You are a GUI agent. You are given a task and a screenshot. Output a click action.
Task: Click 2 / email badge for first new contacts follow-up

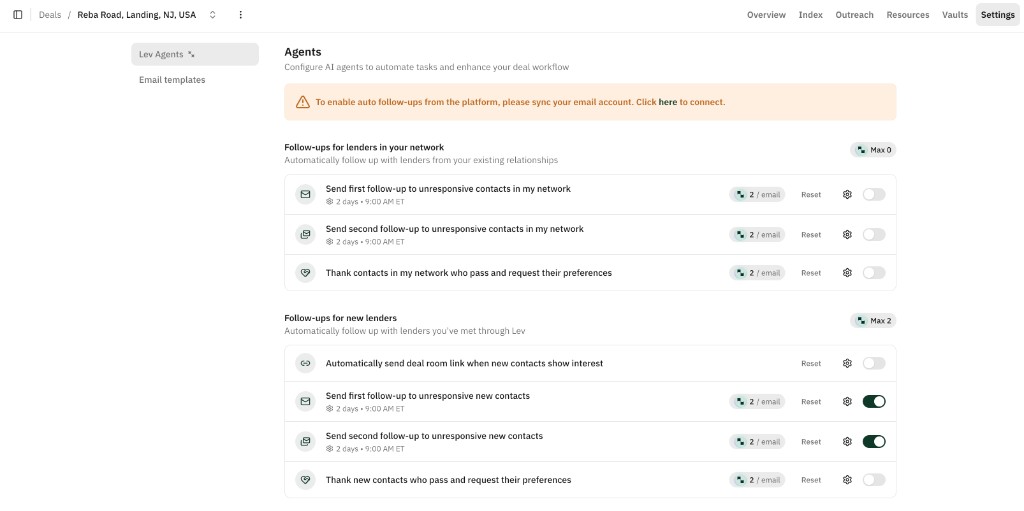(x=757, y=401)
